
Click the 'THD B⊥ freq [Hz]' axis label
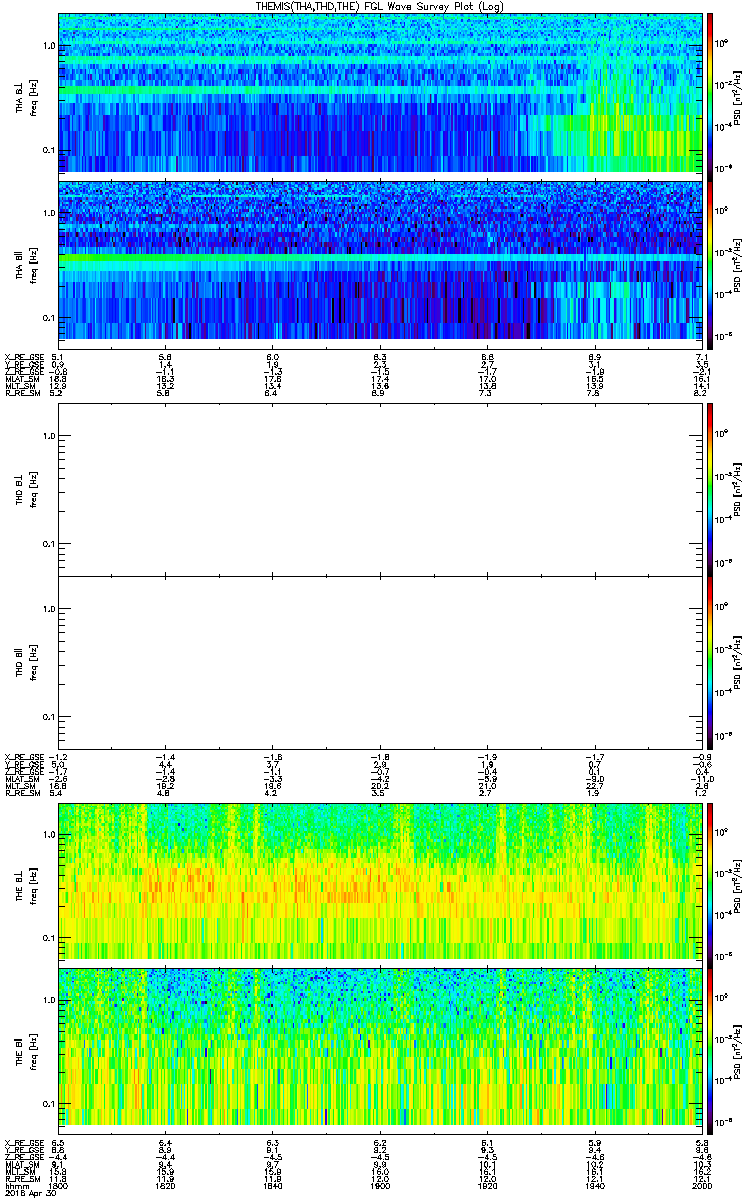click(x=25, y=489)
